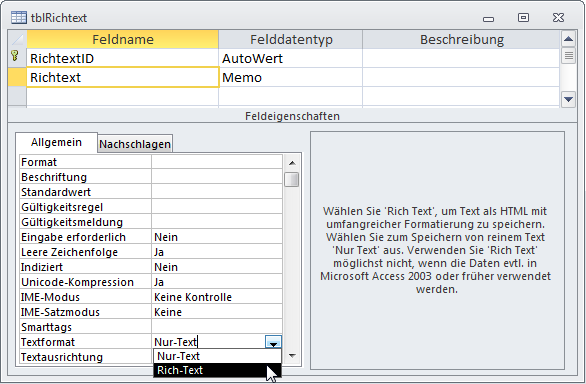Click the Unicode-Kompression value Ja
The width and height of the screenshot is (586, 384).
pyautogui.click(x=217, y=282)
